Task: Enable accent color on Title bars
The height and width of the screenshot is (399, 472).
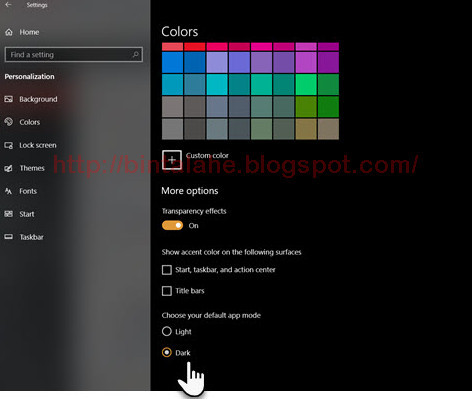Action: [x=167, y=291]
